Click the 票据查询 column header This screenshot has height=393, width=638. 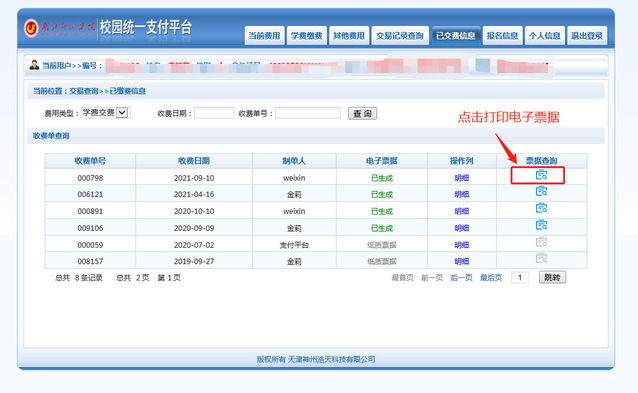coord(542,161)
